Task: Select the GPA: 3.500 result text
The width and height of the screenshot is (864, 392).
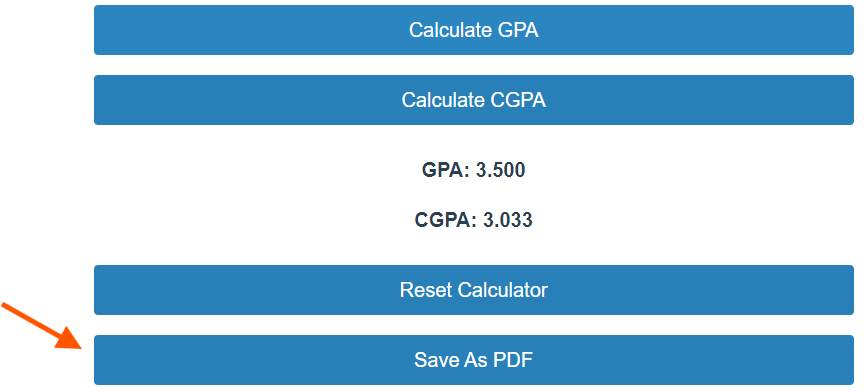Action: tap(473, 170)
